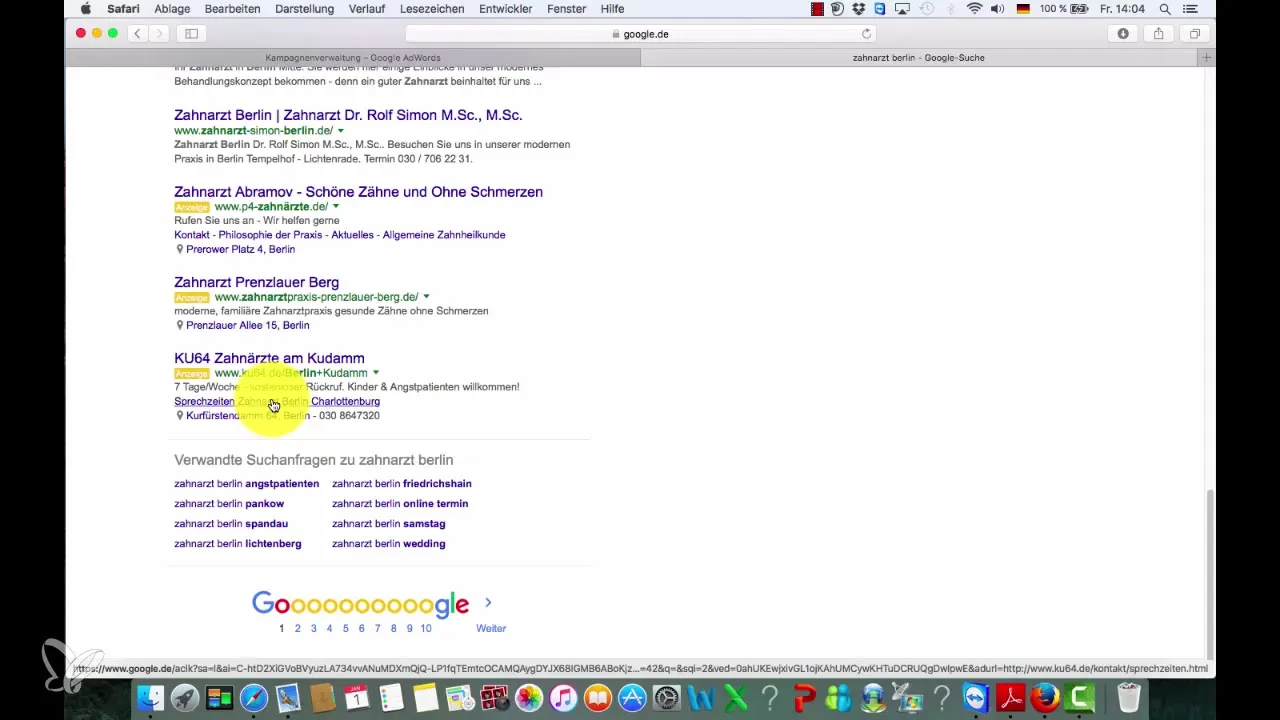The height and width of the screenshot is (720, 1280).
Task: Search zahnarzt berlin online termin suggestion
Action: (400, 504)
